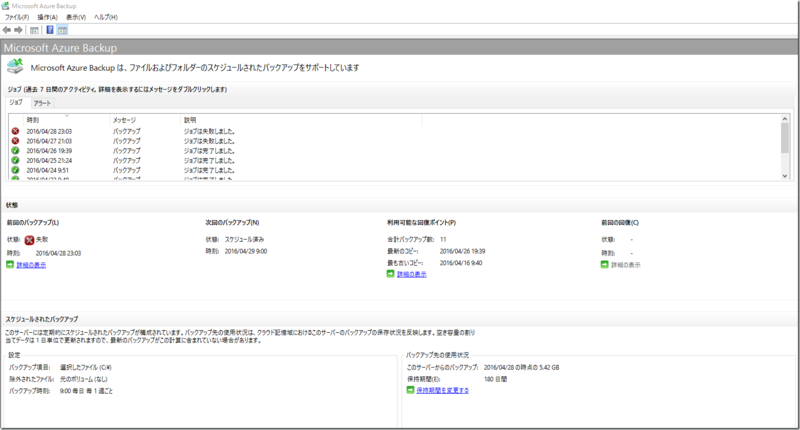Click ジョブは失敗しました text in 04/28 row

(x=209, y=131)
